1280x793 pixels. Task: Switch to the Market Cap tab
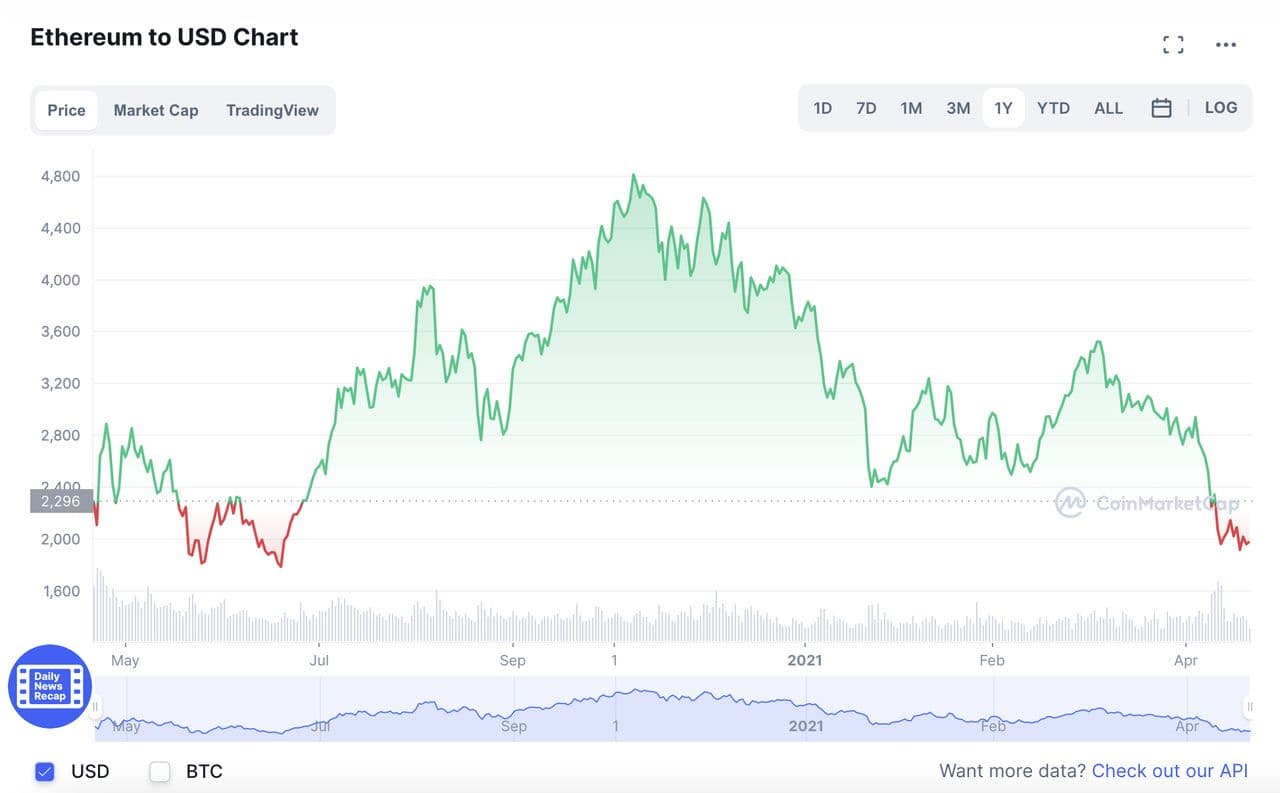click(156, 110)
